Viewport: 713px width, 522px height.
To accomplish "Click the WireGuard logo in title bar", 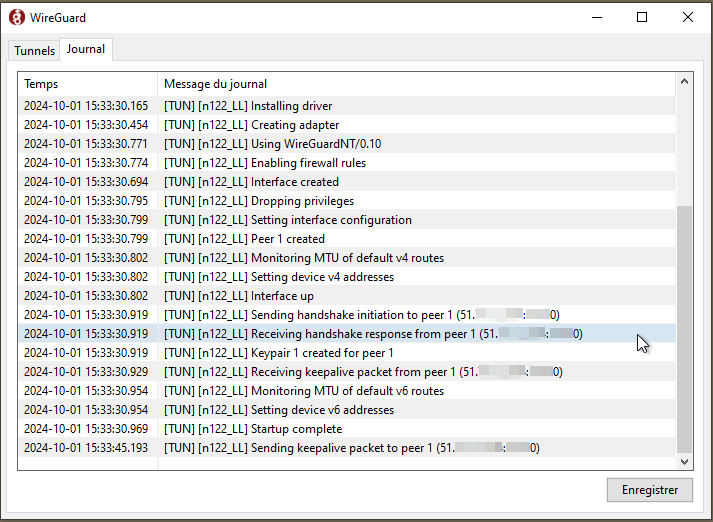I will [x=17, y=17].
